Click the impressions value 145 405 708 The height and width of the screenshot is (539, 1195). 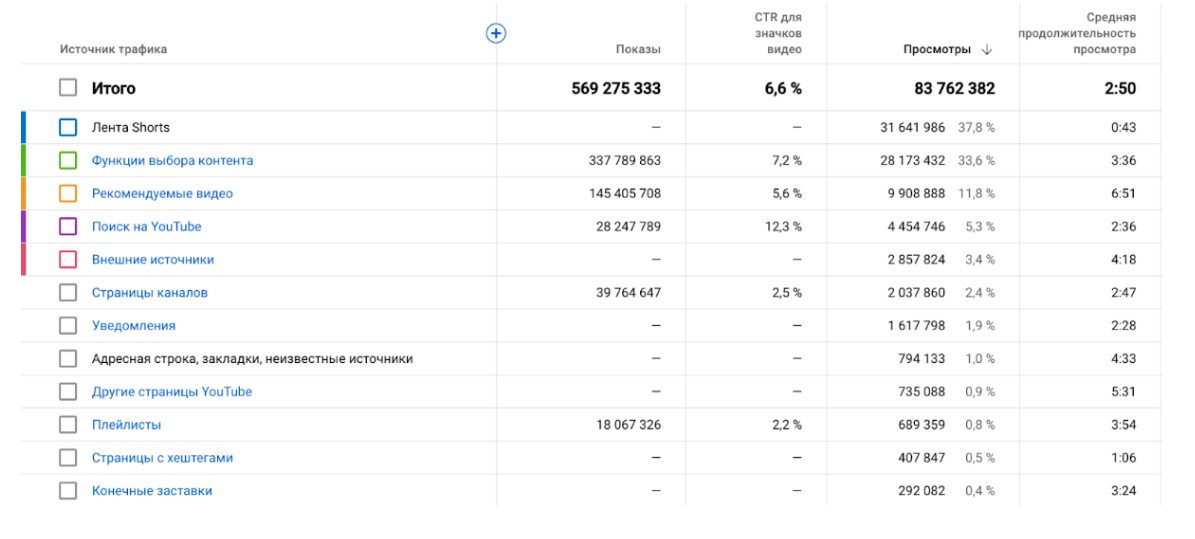[625, 194]
